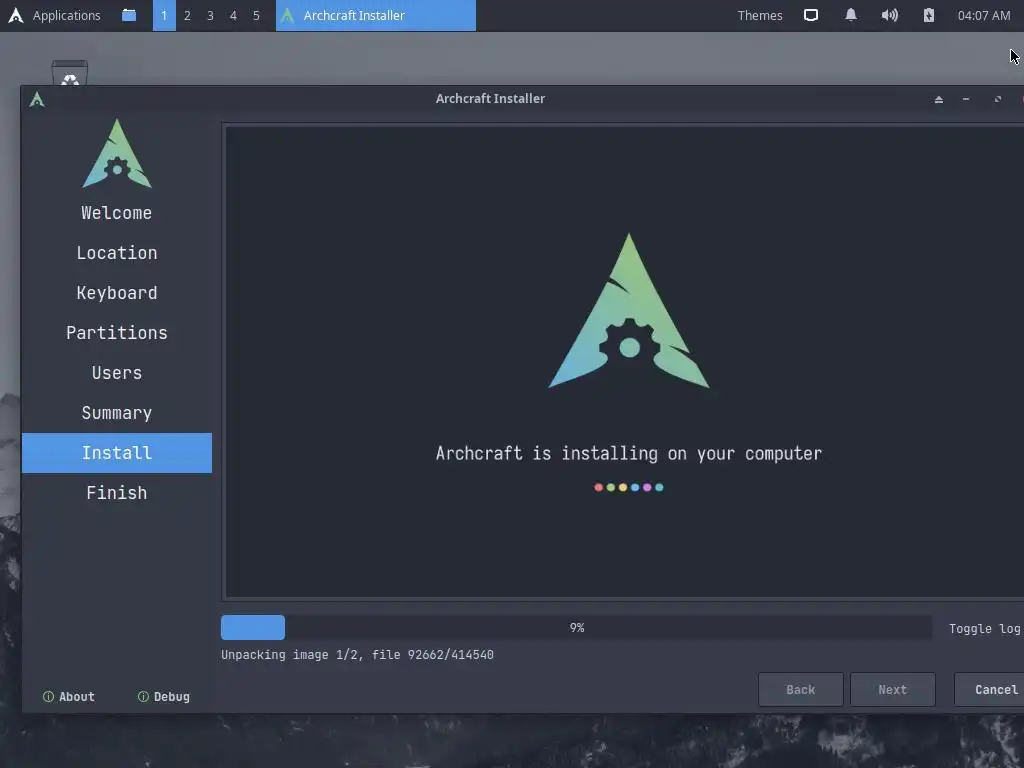
Task: Click the Archcraft logo in the installer sidebar
Action: pyautogui.click(x=117, y=153)
